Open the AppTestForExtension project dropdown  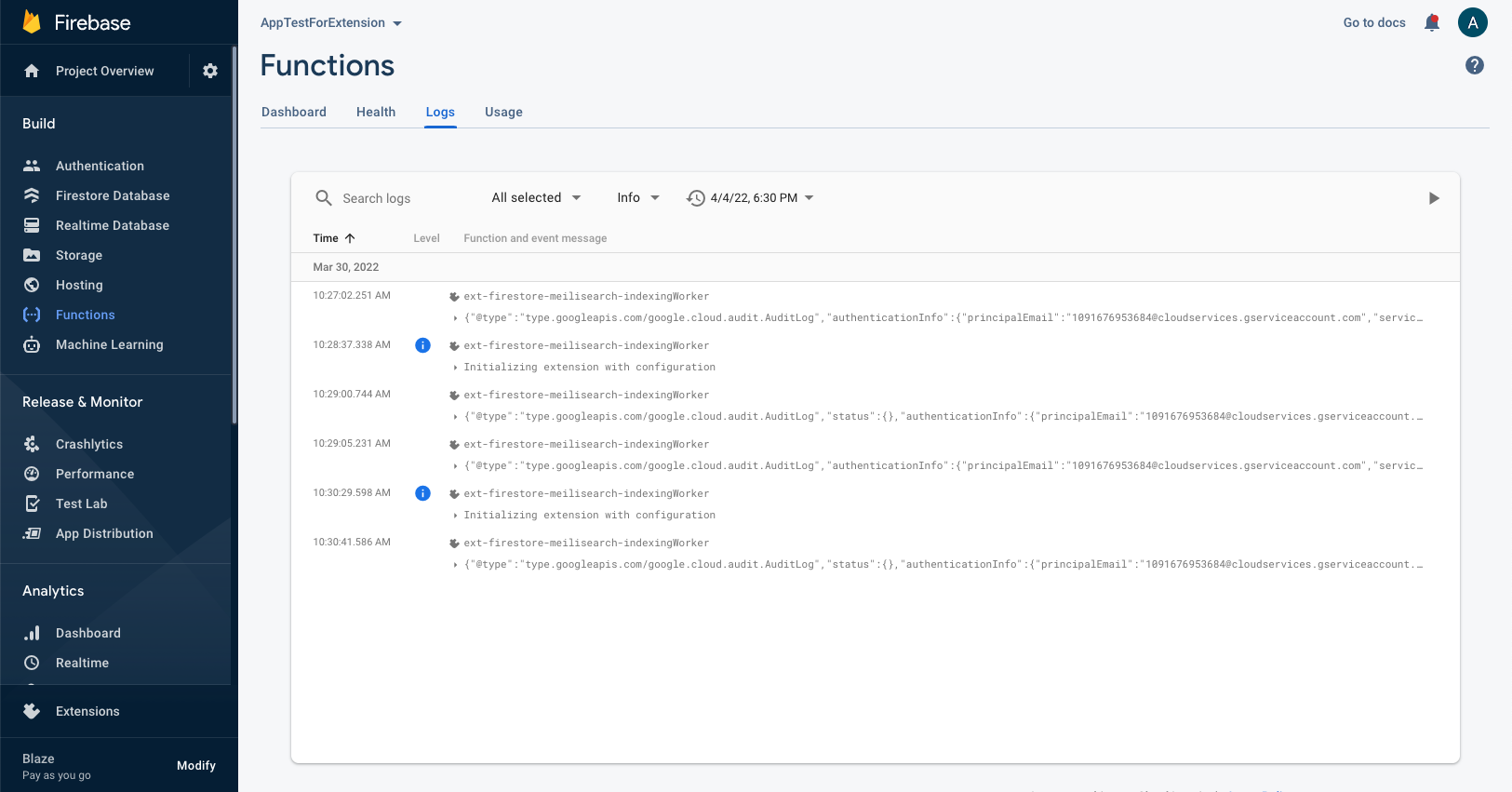click(331, 22)
